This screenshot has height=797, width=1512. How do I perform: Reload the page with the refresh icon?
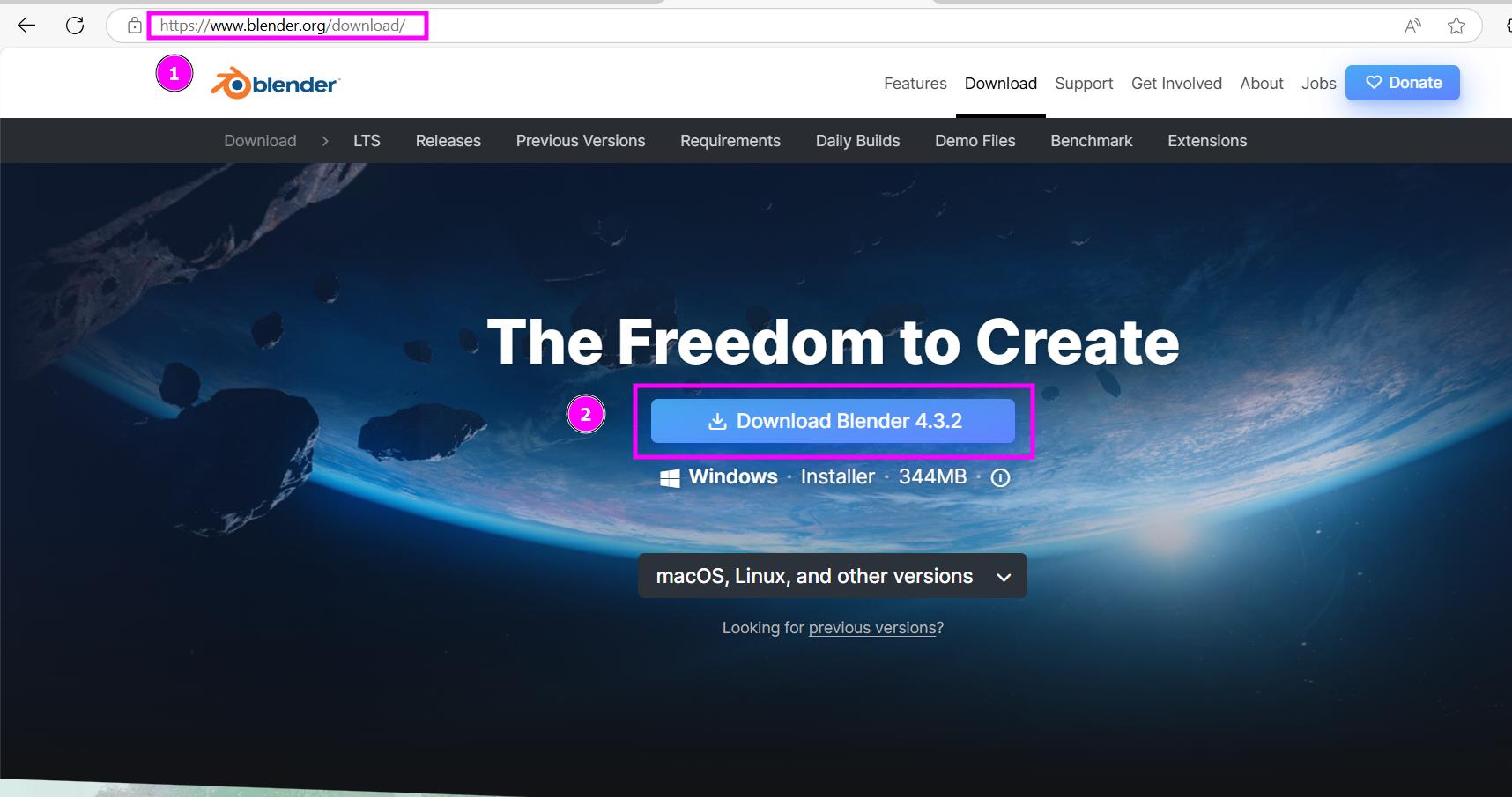pyautogui.click(x=75, y=26)
